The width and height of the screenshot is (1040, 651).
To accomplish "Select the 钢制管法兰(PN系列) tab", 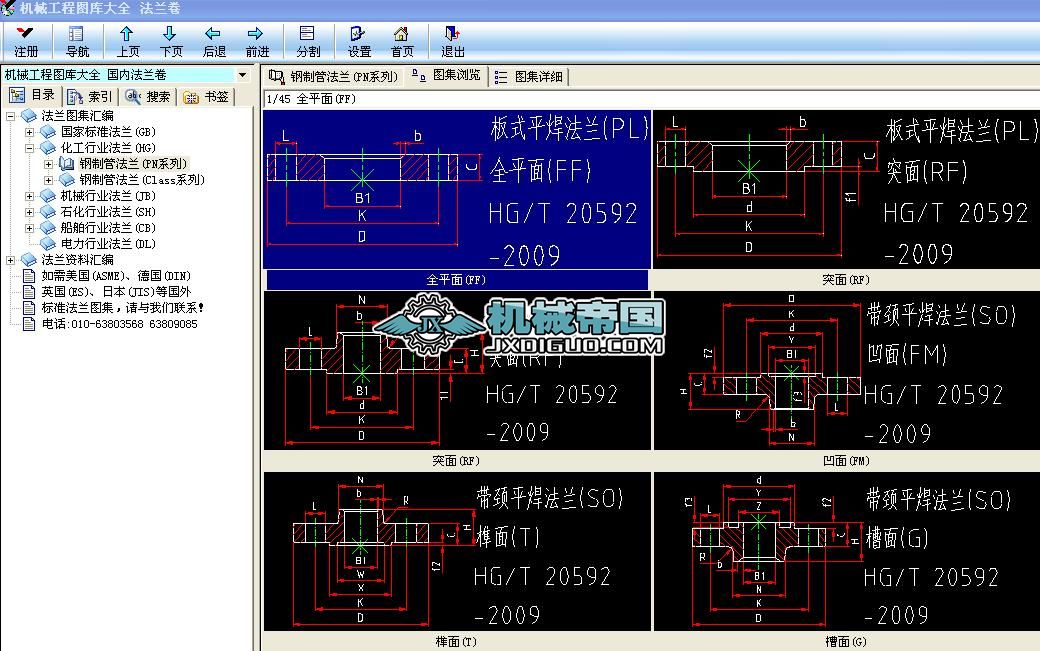I will pyautogui.click(x=334, y=76).
